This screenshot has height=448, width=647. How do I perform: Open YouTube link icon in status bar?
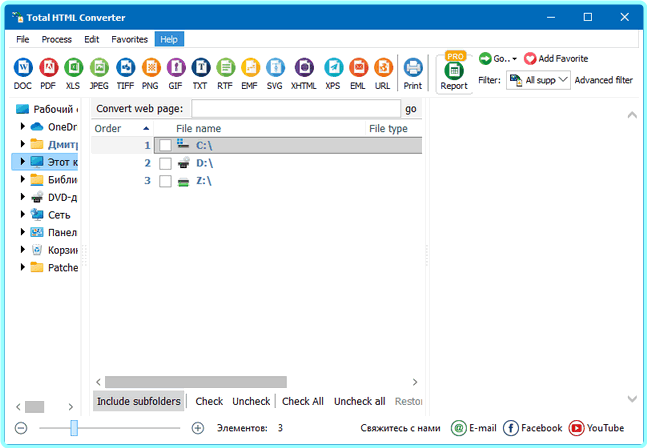coord(577,428)
